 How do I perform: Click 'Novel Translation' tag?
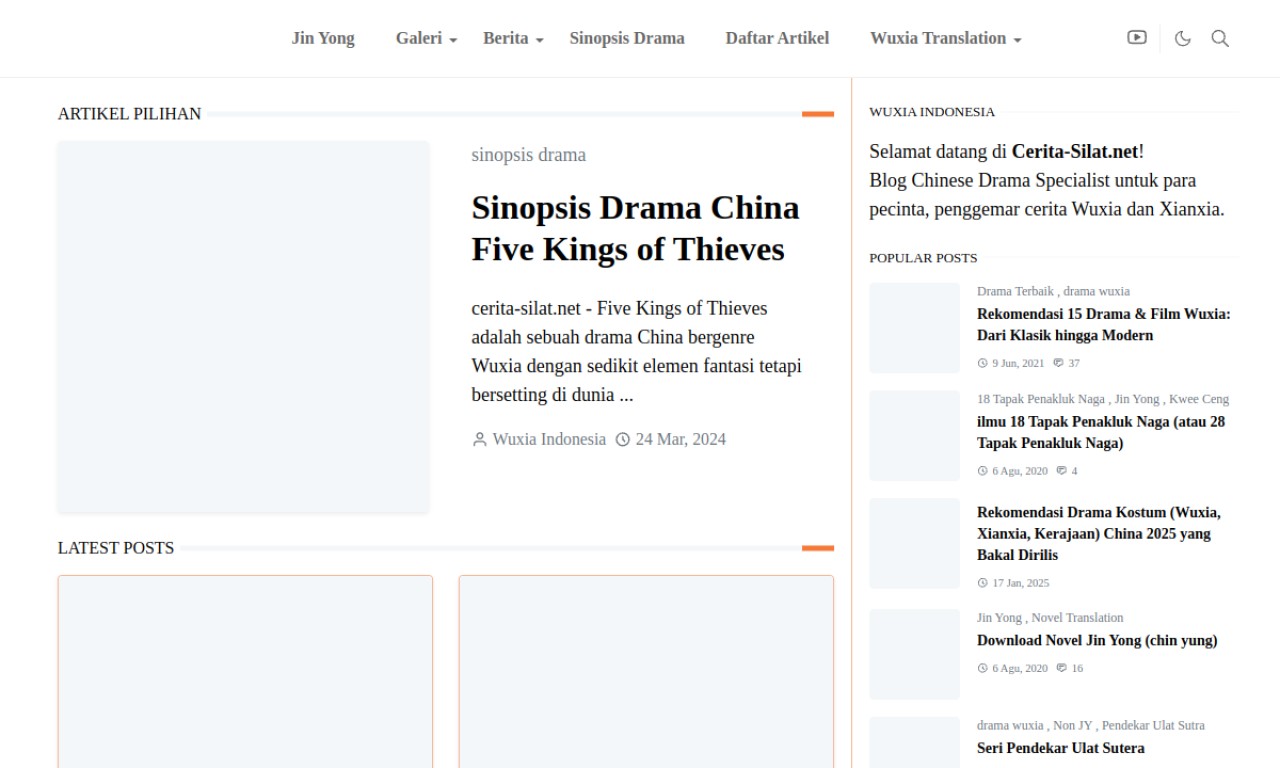pyautogui.click(x=1077, y=618)
